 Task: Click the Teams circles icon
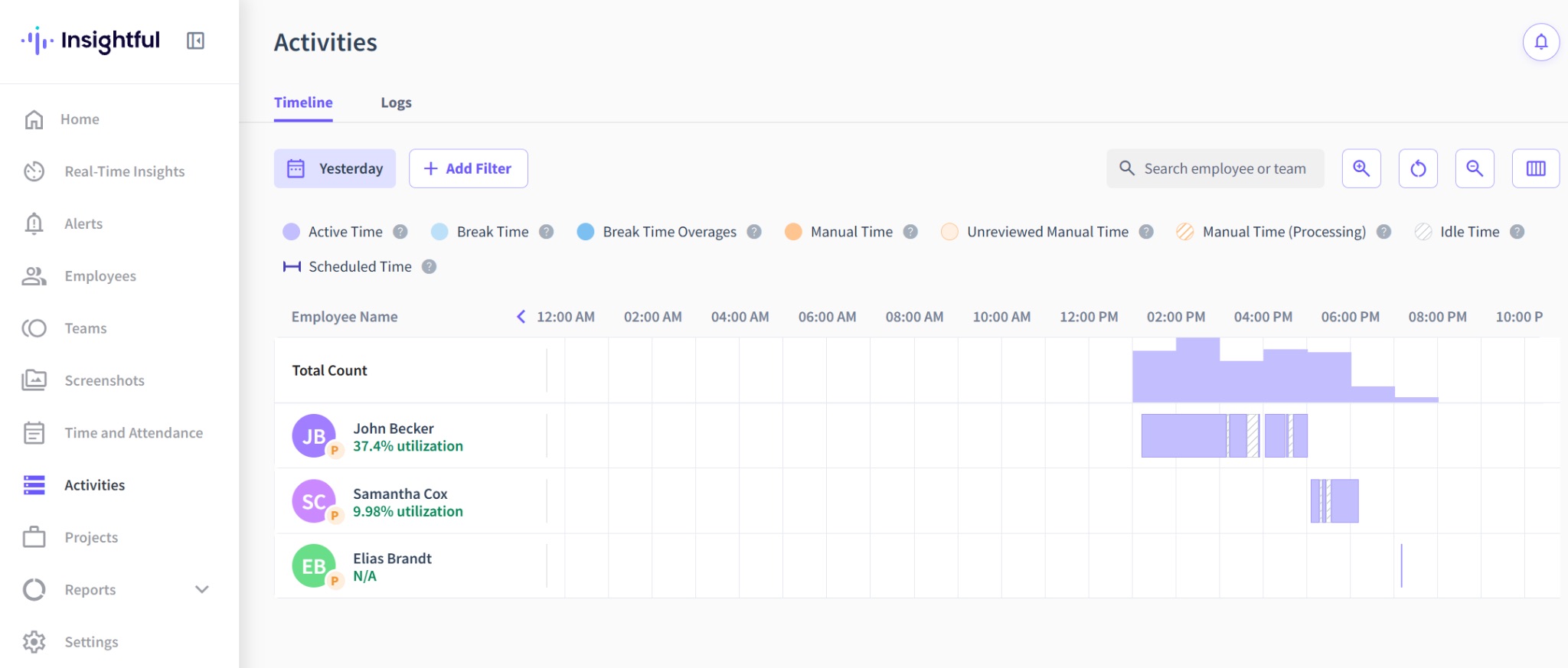[34, 328]
